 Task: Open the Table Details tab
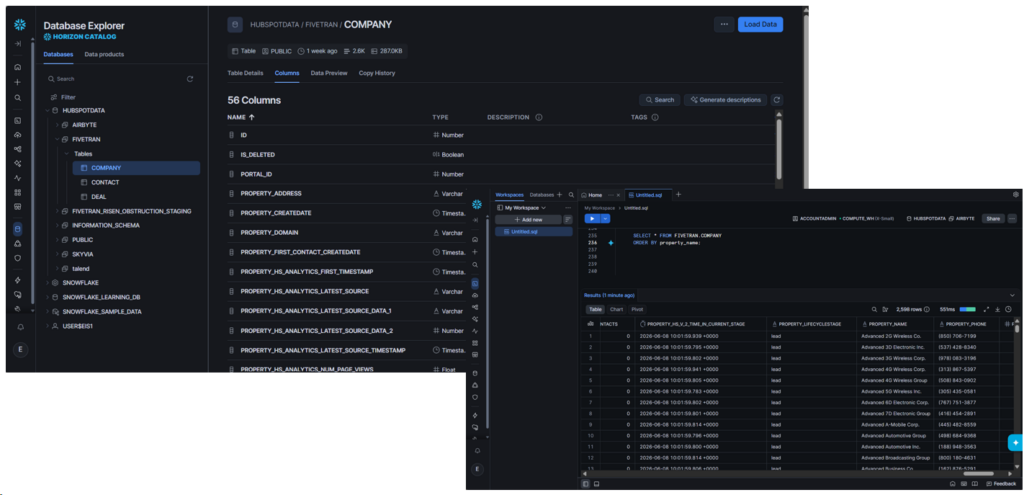[x=245, y=73]
